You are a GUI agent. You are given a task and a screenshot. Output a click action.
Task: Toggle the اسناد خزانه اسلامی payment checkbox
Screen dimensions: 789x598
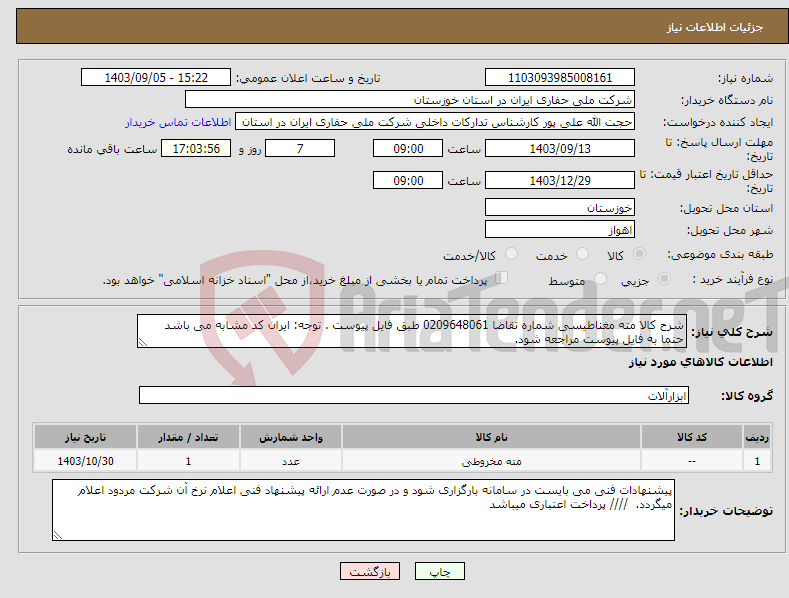click(x=502, y=277)
